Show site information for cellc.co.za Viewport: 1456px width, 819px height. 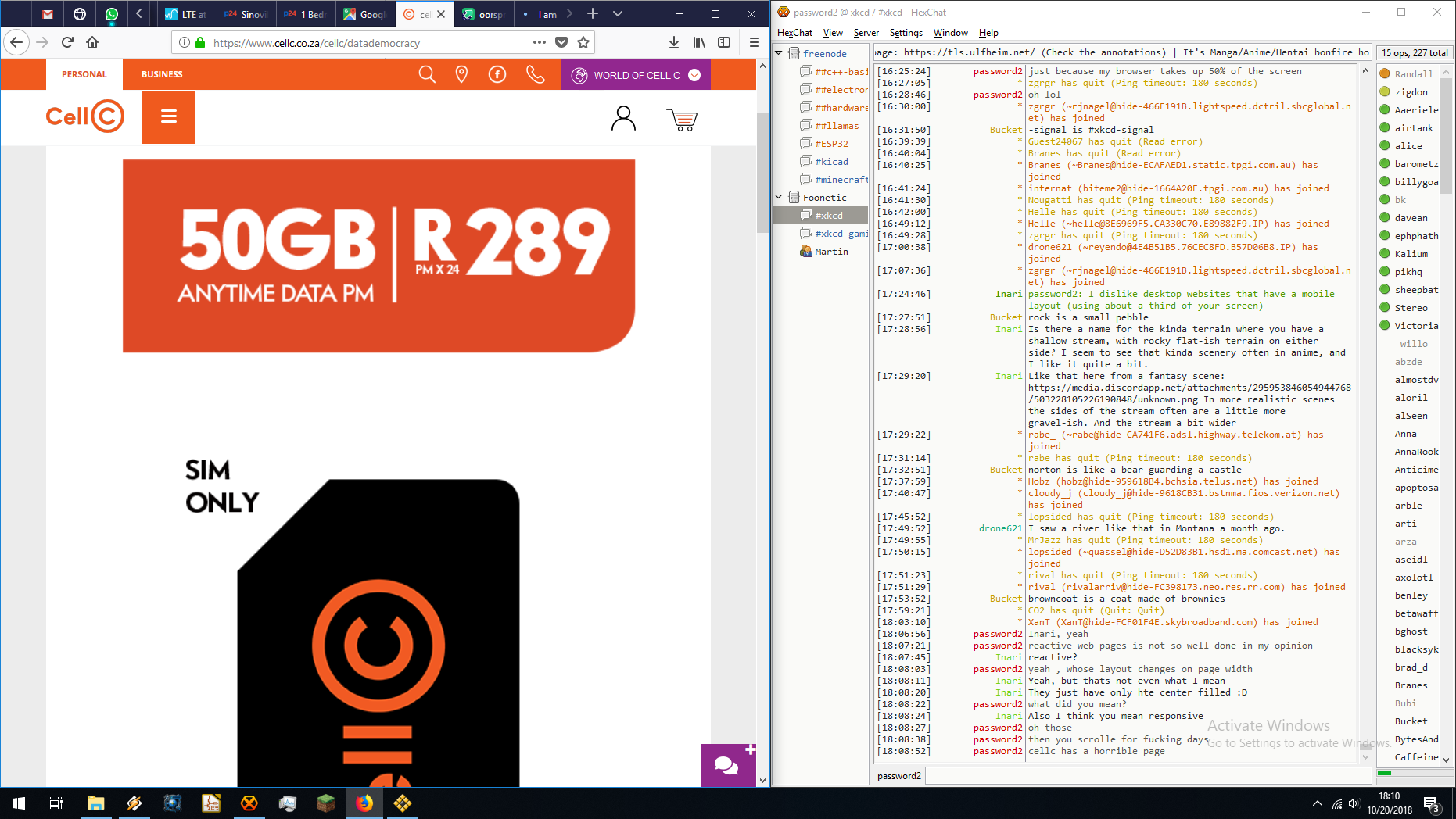click(x=185, y=43)
